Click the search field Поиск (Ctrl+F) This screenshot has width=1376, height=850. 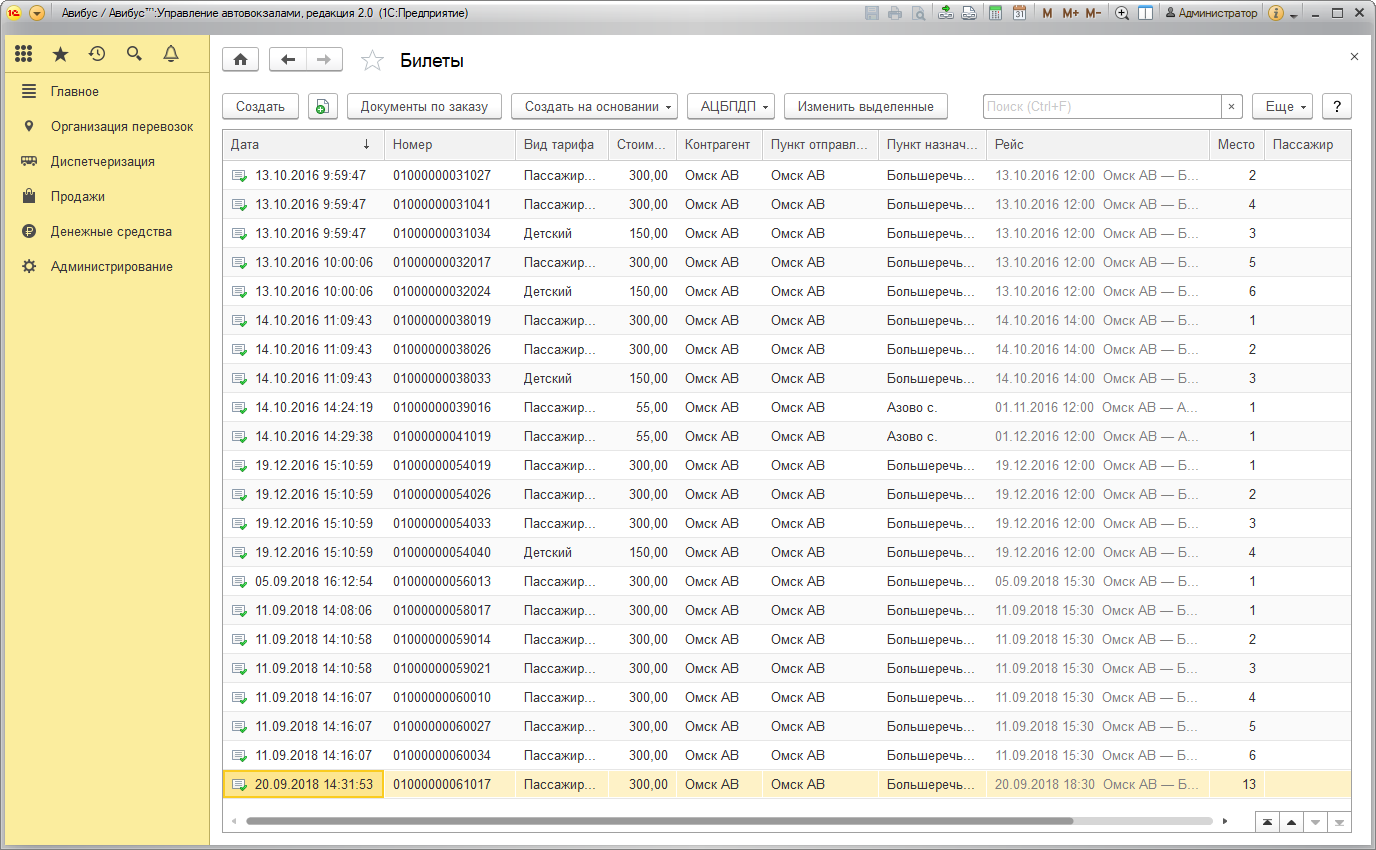pos(1101,107)
